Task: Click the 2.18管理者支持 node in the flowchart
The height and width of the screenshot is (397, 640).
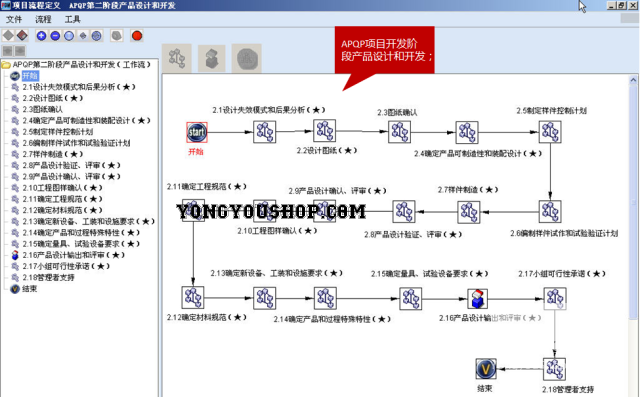Action: tap(554, 368)
